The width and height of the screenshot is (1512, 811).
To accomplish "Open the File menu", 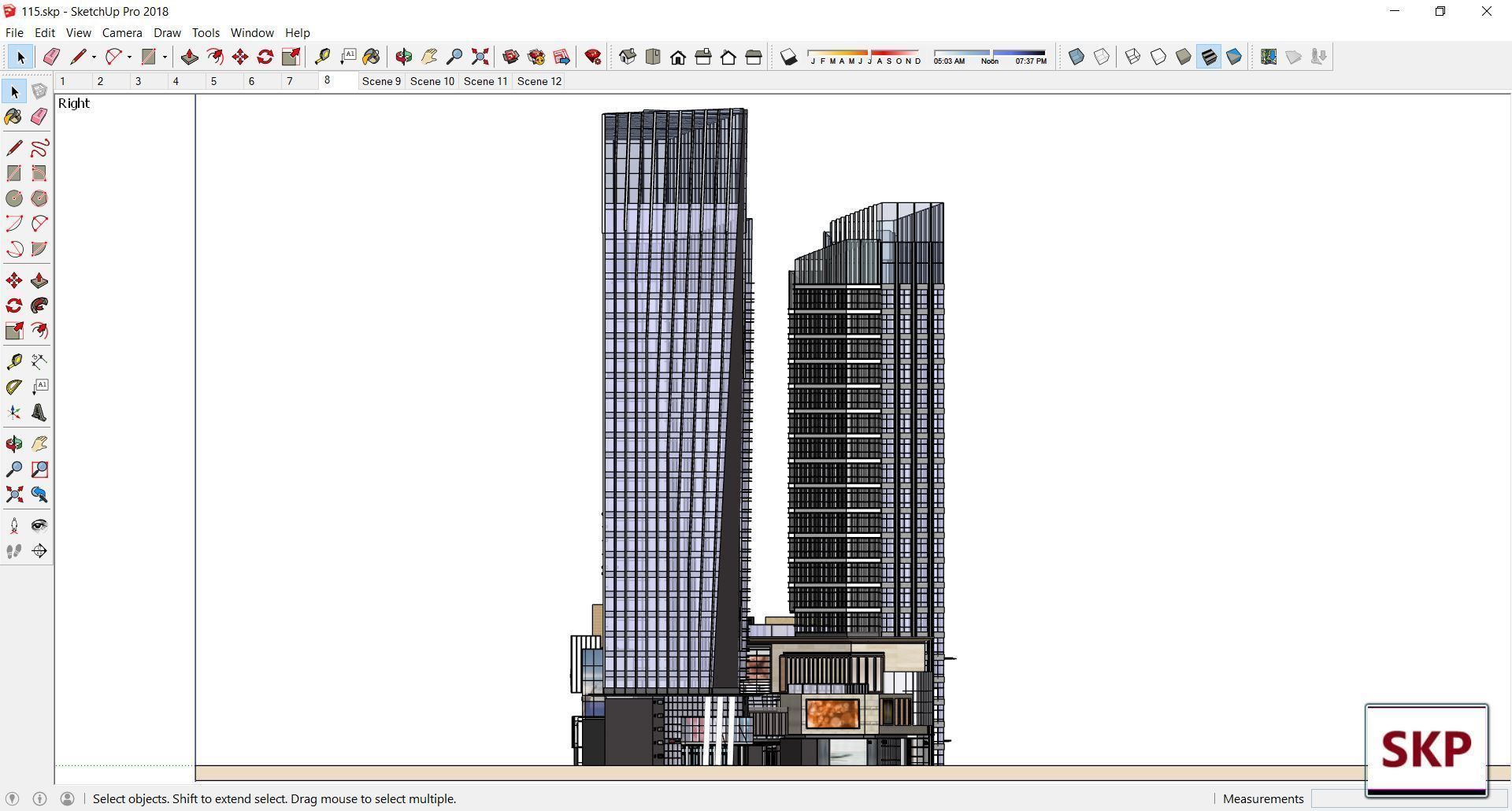I will pyautogui.click(x=14, y=32).
